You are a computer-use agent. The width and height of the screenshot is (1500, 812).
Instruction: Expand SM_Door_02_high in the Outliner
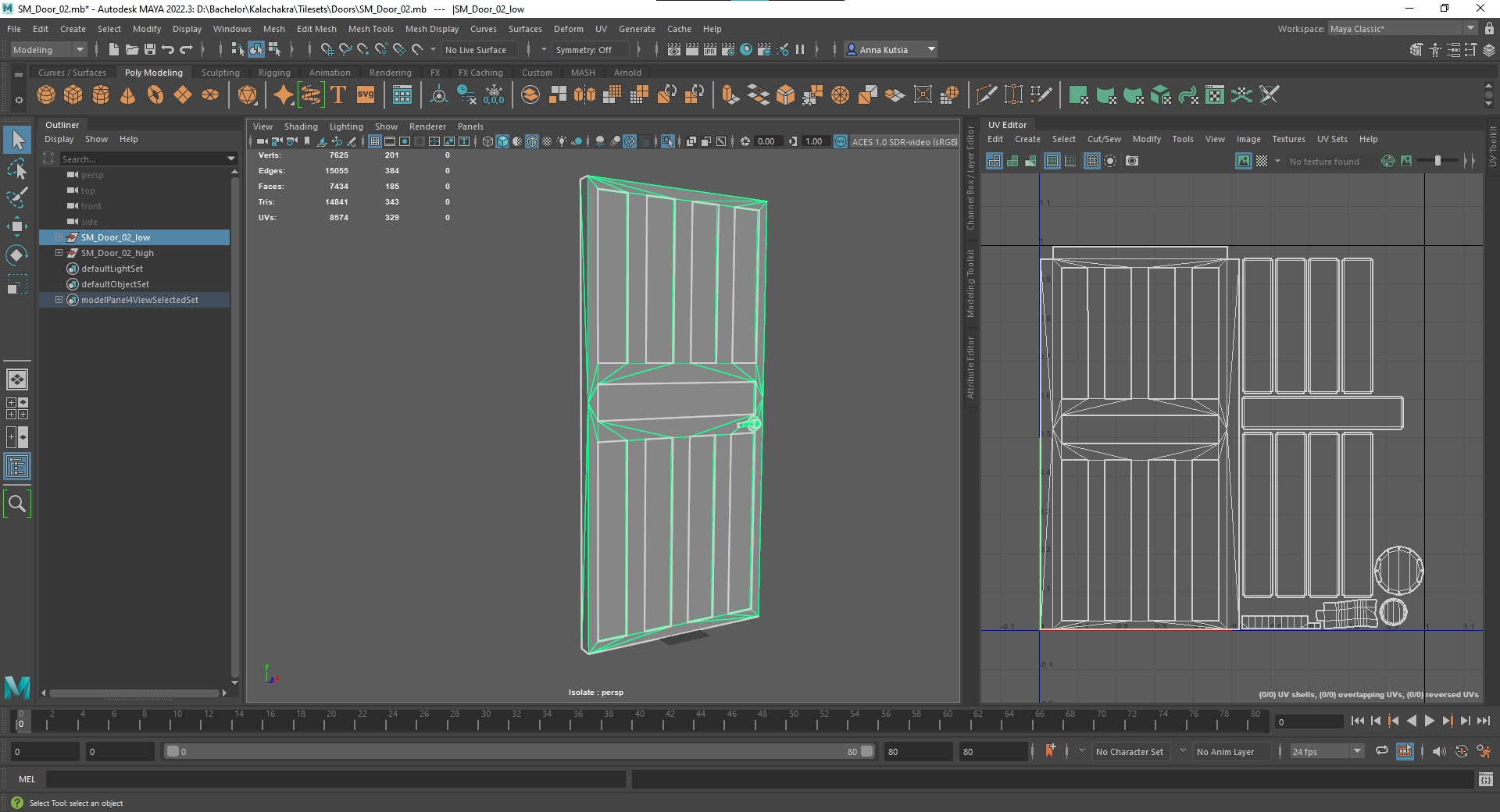tap(59, 253)
